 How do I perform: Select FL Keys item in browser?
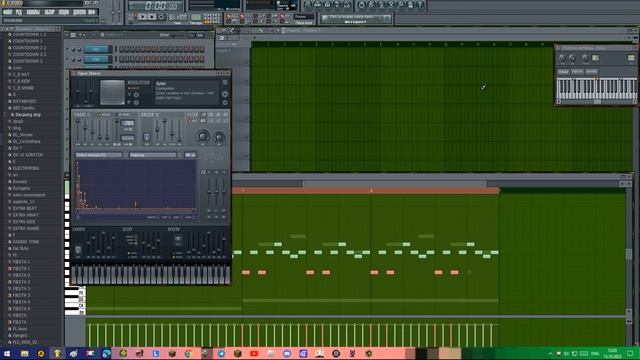20,329
